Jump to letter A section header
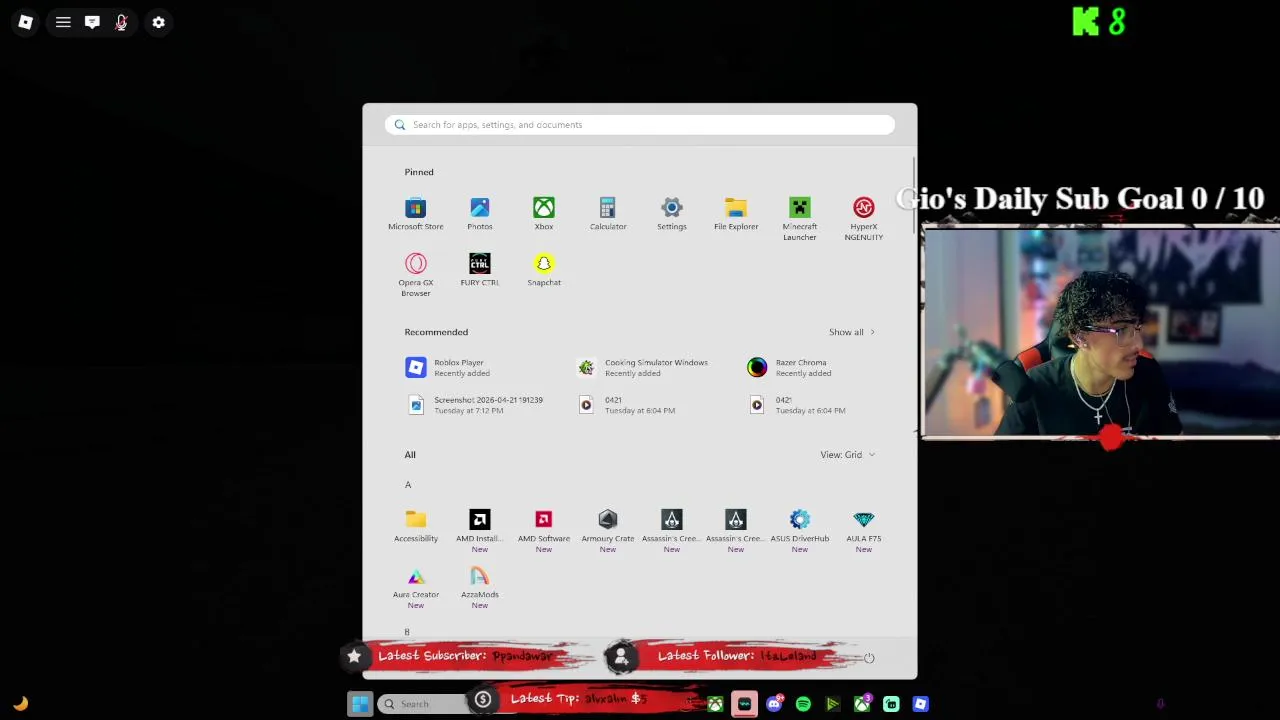Screen dimensions: 1280x720 (x=408, y=485)
